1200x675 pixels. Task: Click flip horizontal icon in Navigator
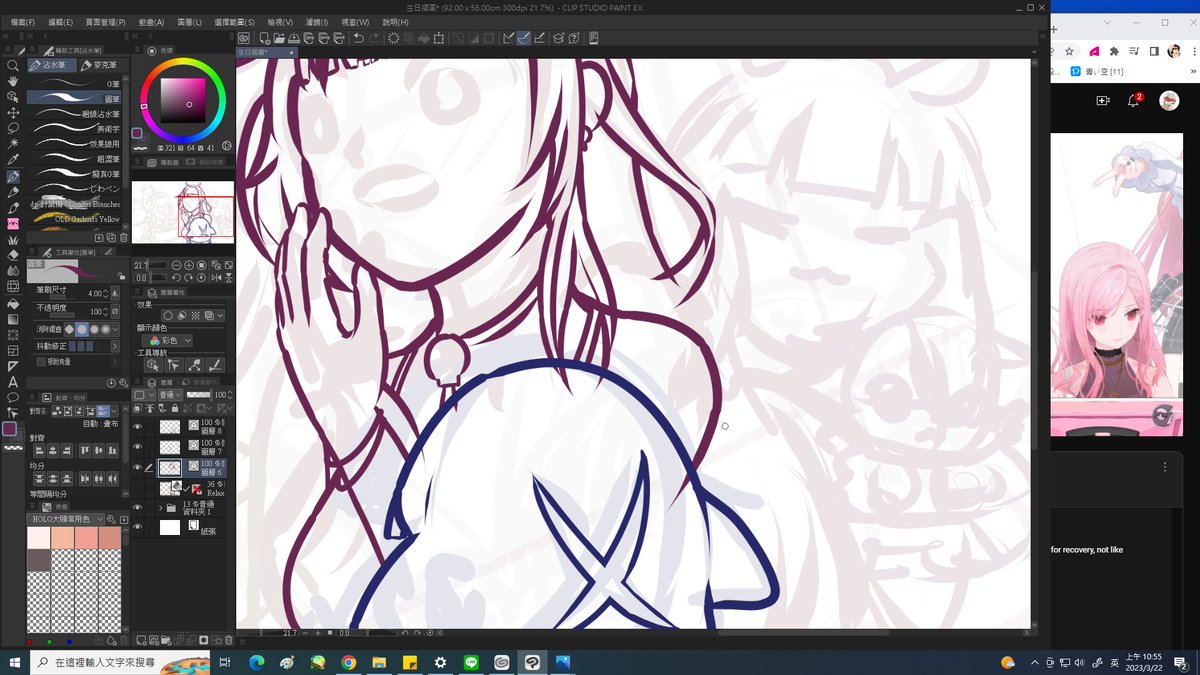click(216, 278)
